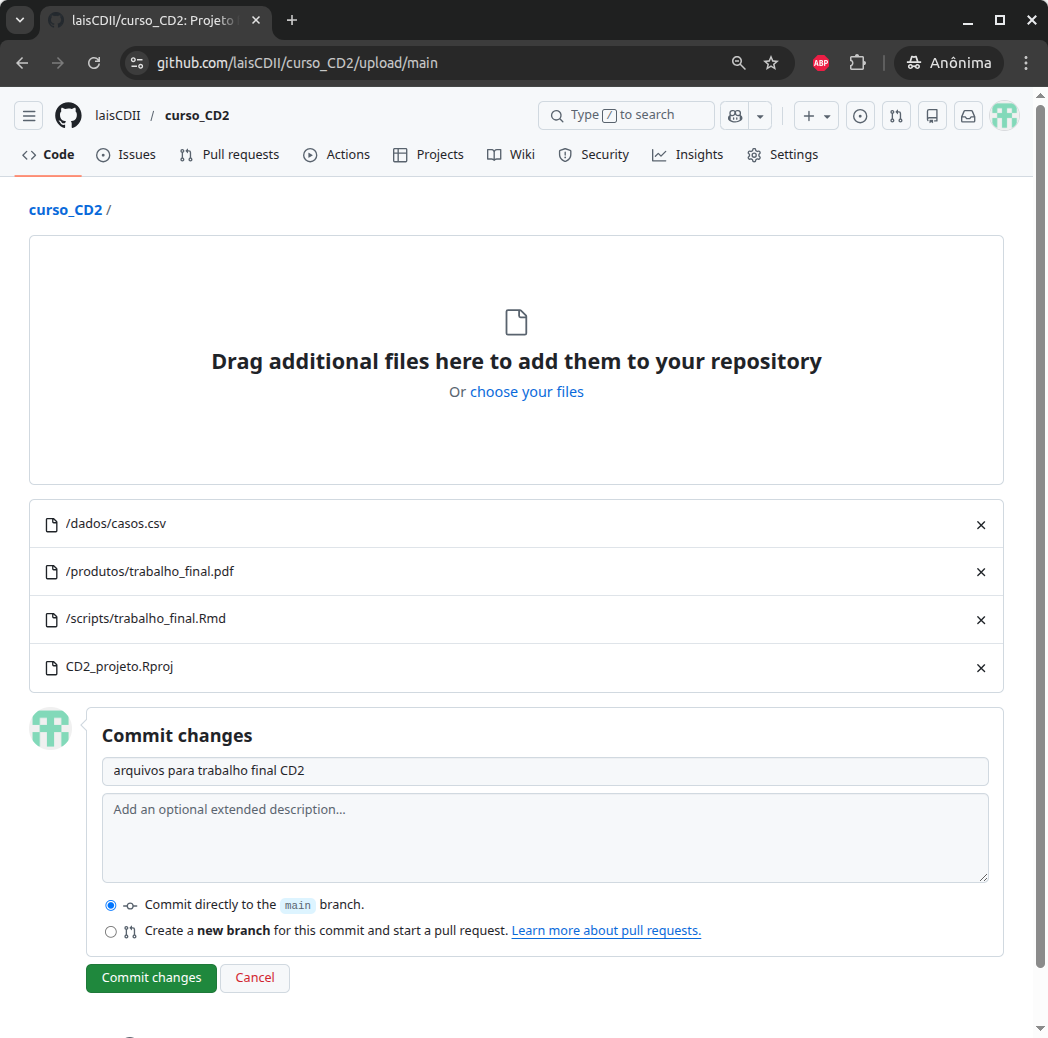This screenshot has height=1038, width=1048.
Task: Click the extended description text area
Action: pyautogui.click(x=545, y=838)
